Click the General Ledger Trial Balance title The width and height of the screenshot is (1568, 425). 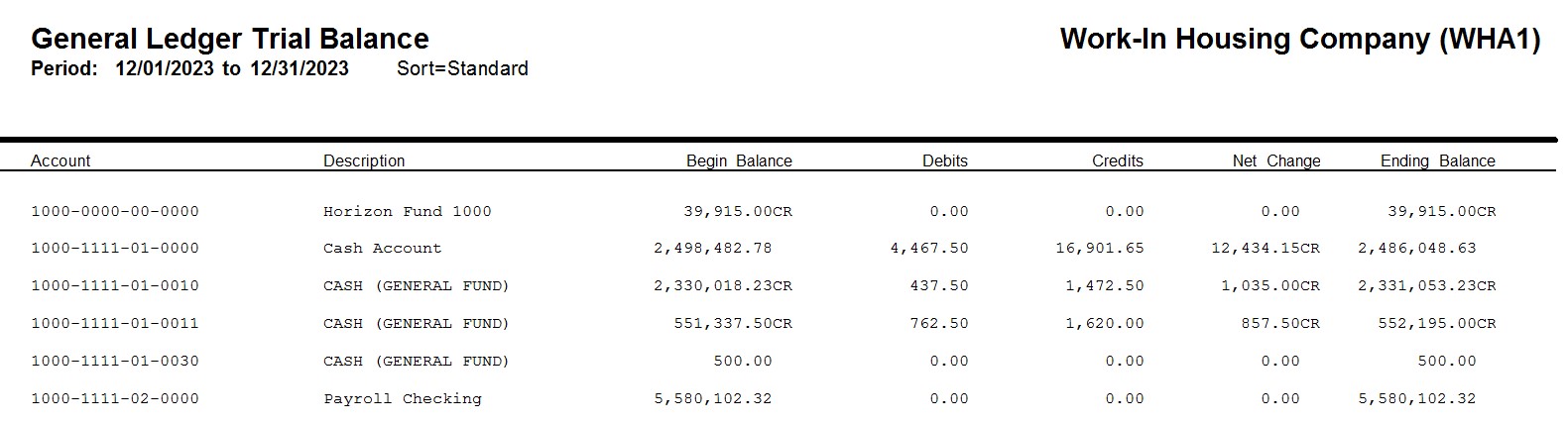[230, 39]
